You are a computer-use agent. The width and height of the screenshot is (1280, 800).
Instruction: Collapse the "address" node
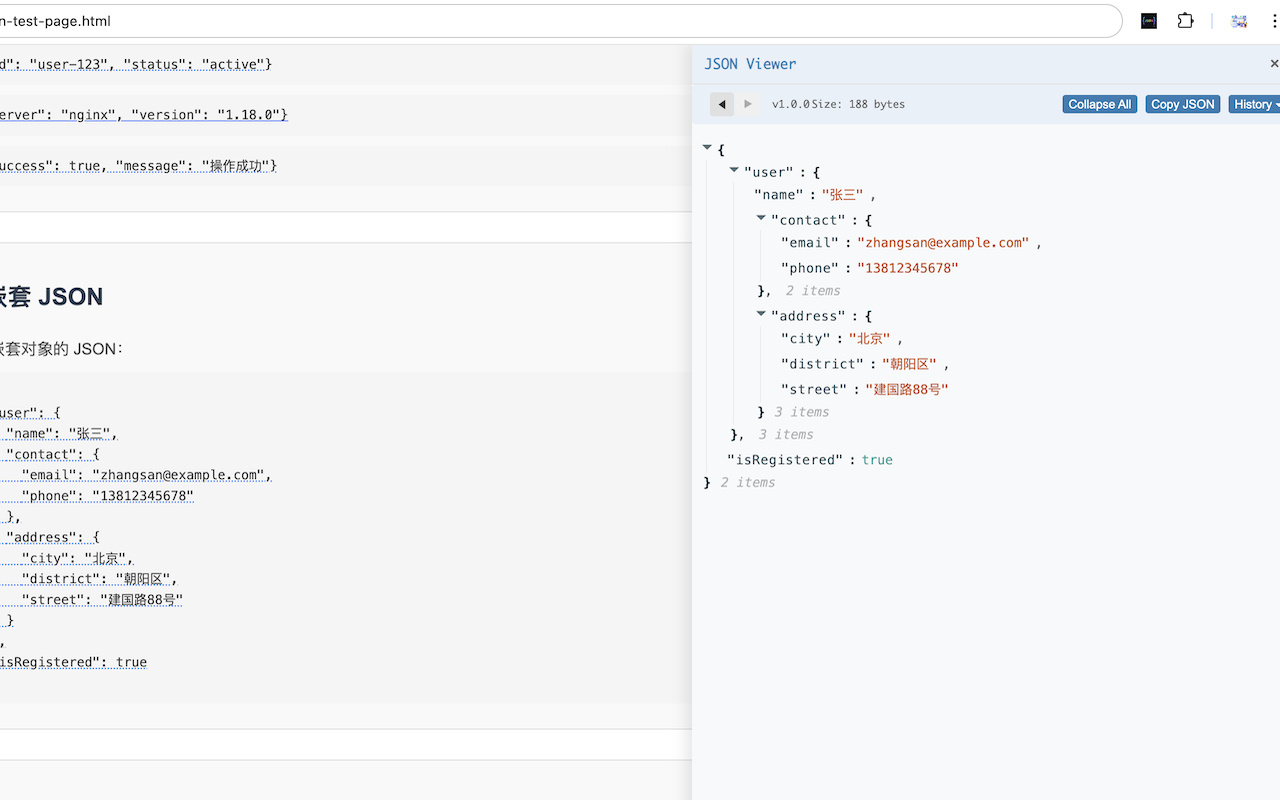tap(762, 314)
